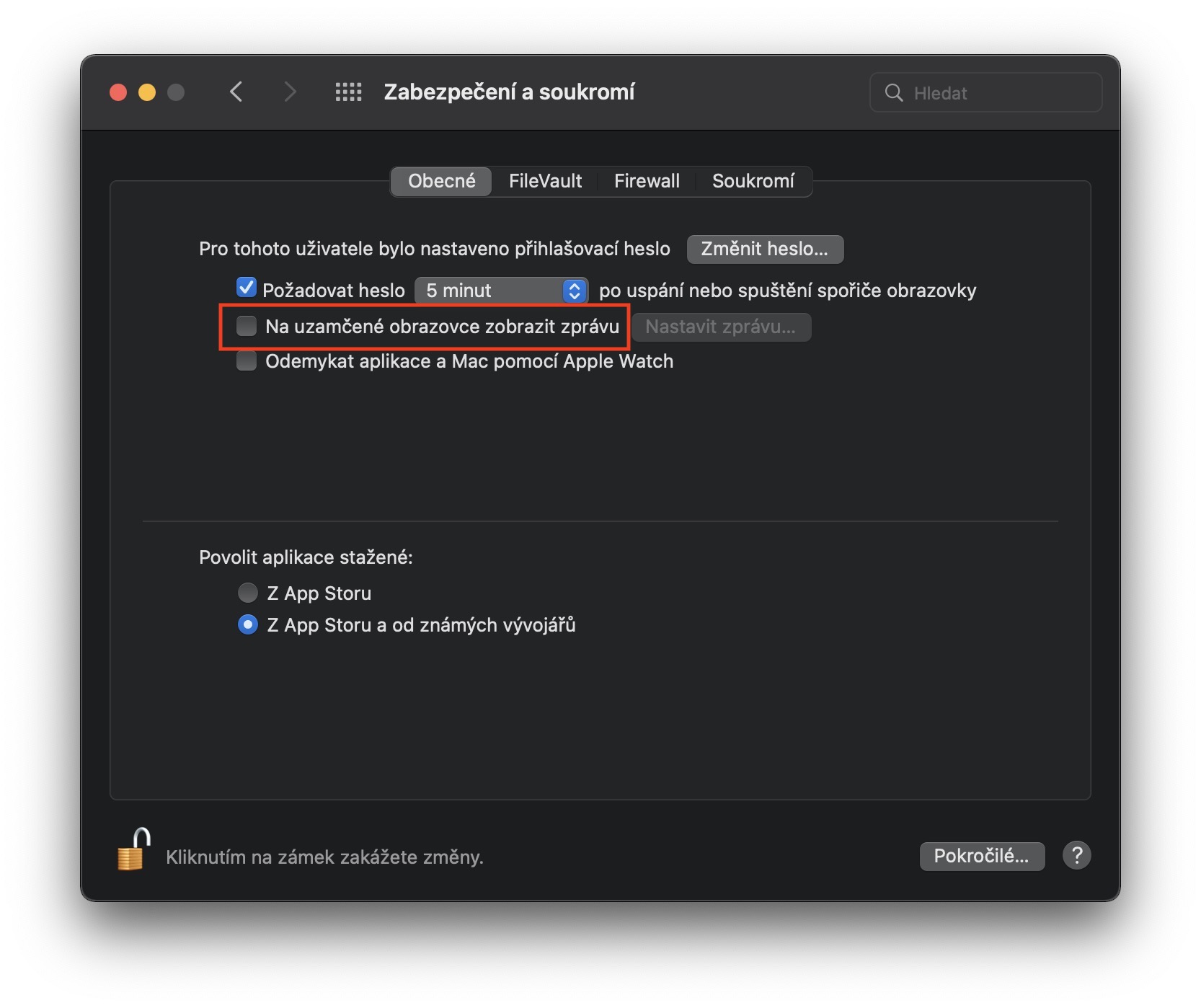1201x1008 pixels.
Task: Click the lock icon to prevent changes
Action: coord(133,851)
